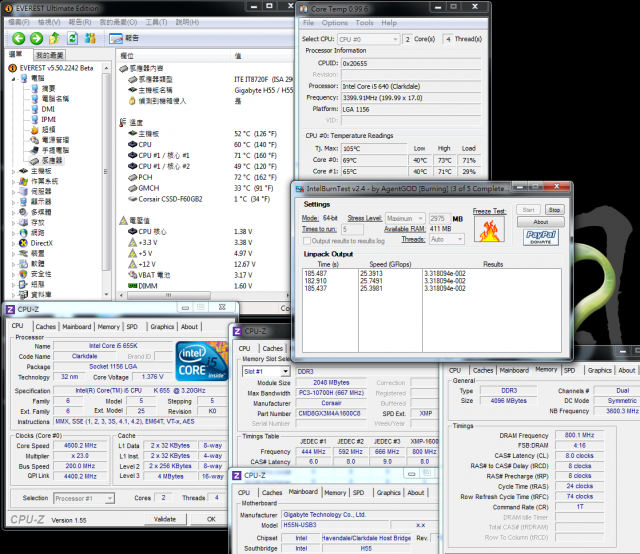Click OK button in CPU-Z
Viewport: 640px width, 554px height.
click(211, 519)
